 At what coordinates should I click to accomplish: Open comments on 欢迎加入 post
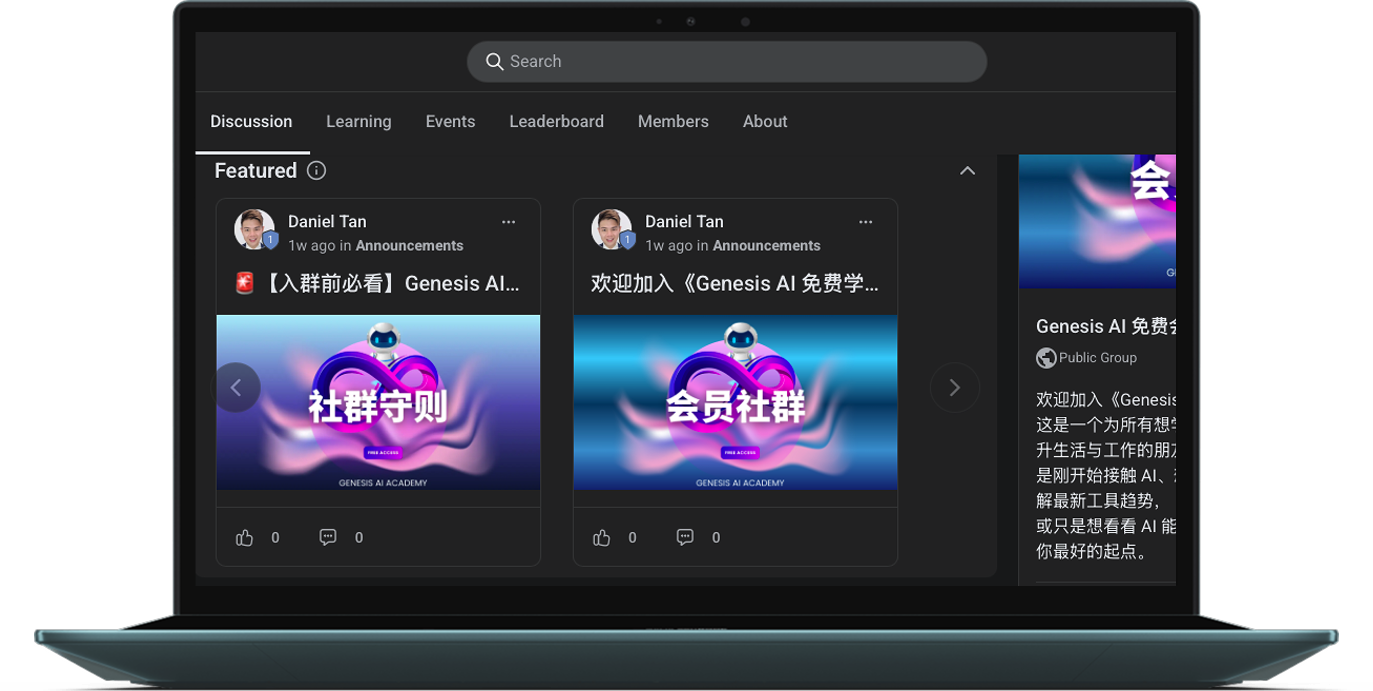[x=685, y=538]
